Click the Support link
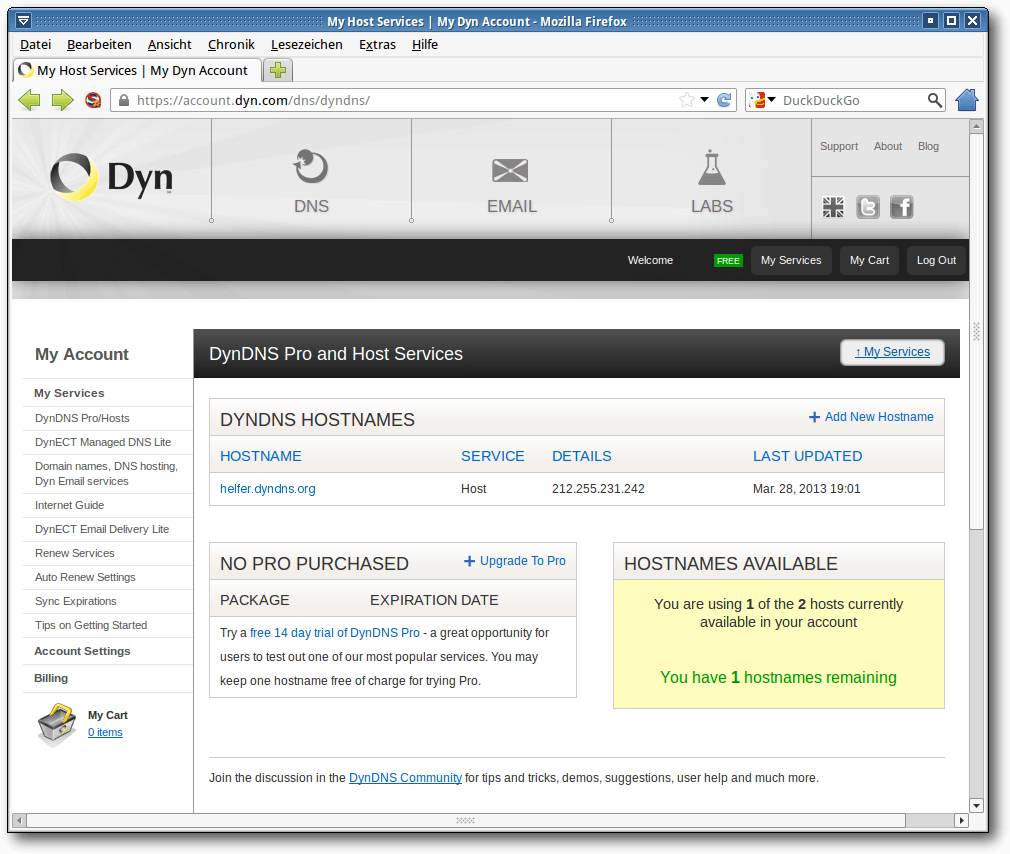The image size is (1010, 854). tap(839, 146)
